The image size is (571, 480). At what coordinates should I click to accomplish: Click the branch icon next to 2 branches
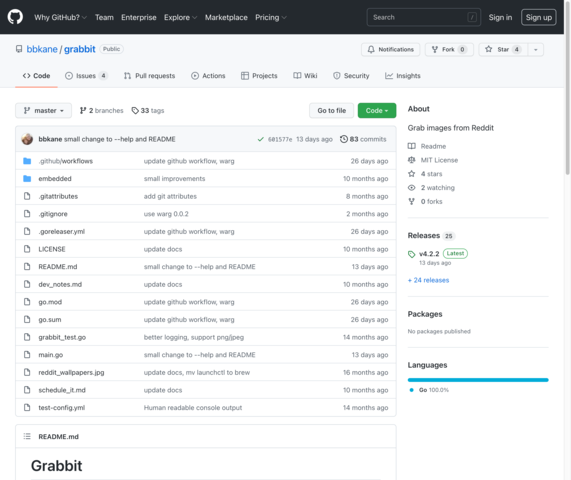[x=83, y=110]
